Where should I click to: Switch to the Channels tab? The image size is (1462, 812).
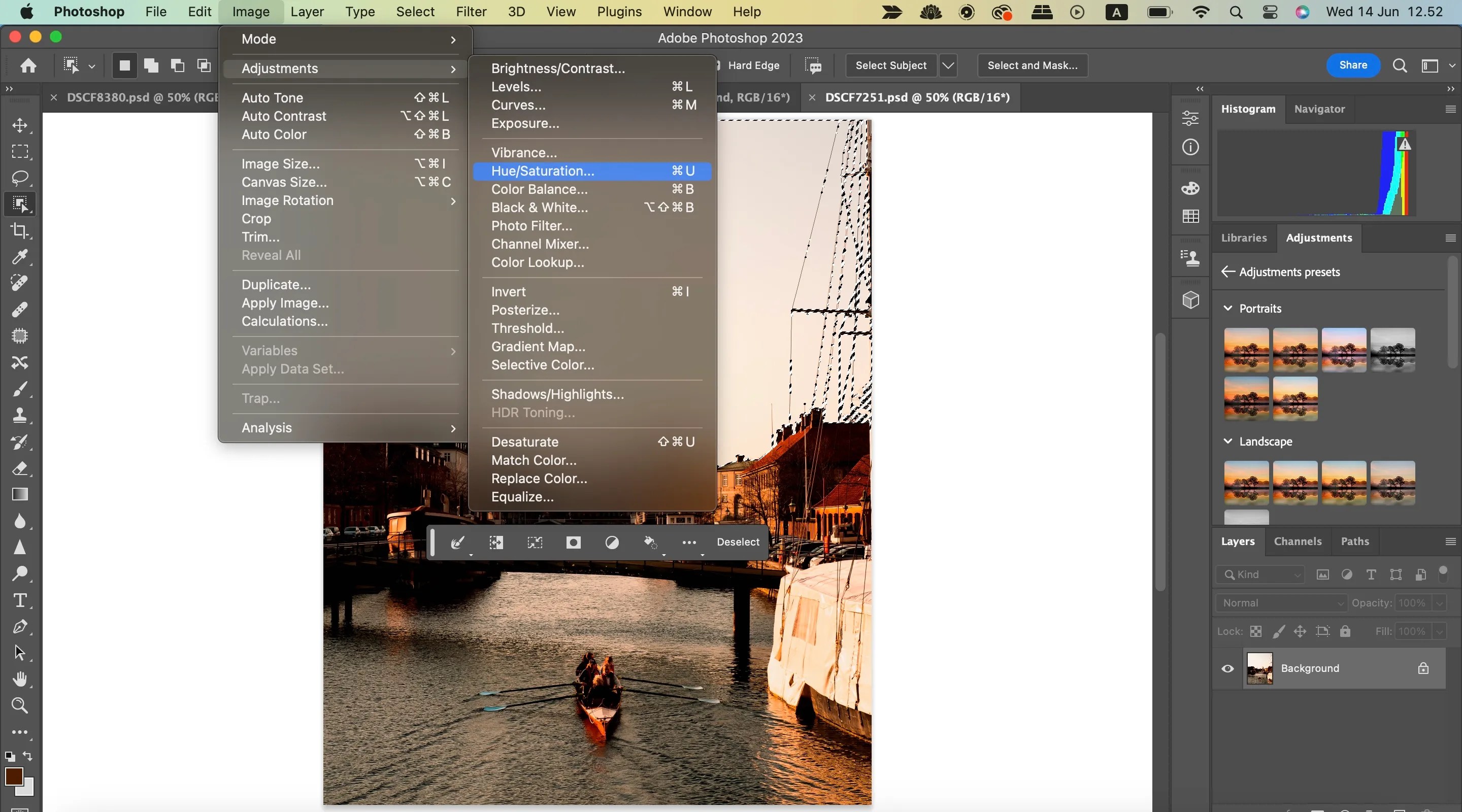[1298, 542]
